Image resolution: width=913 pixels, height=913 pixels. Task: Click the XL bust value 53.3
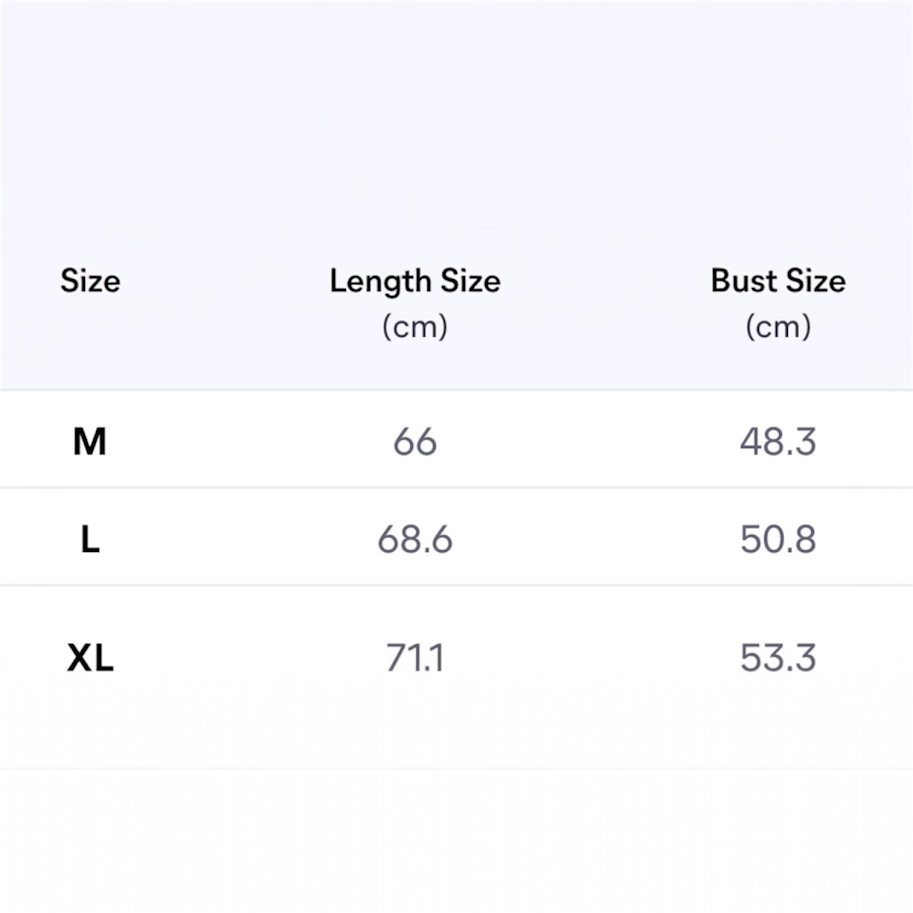778,658
